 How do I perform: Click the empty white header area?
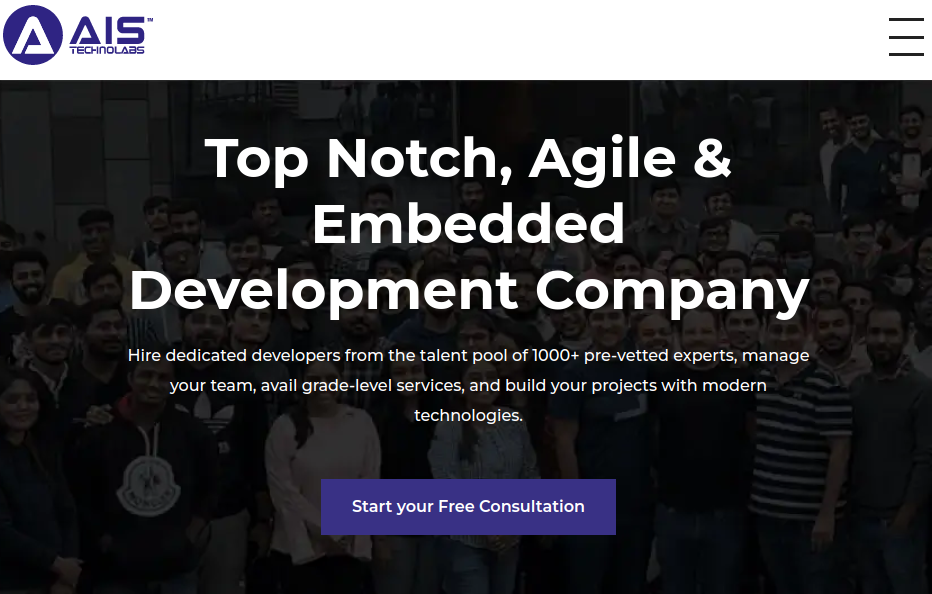point(500,38)
